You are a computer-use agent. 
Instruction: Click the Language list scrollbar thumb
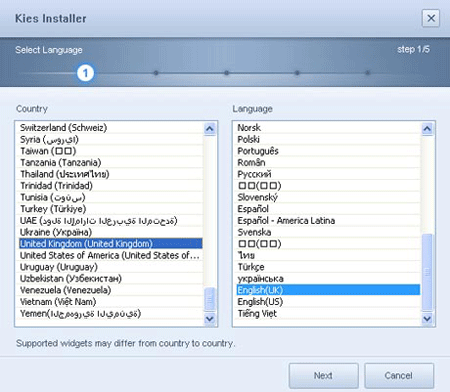(427, 273)
